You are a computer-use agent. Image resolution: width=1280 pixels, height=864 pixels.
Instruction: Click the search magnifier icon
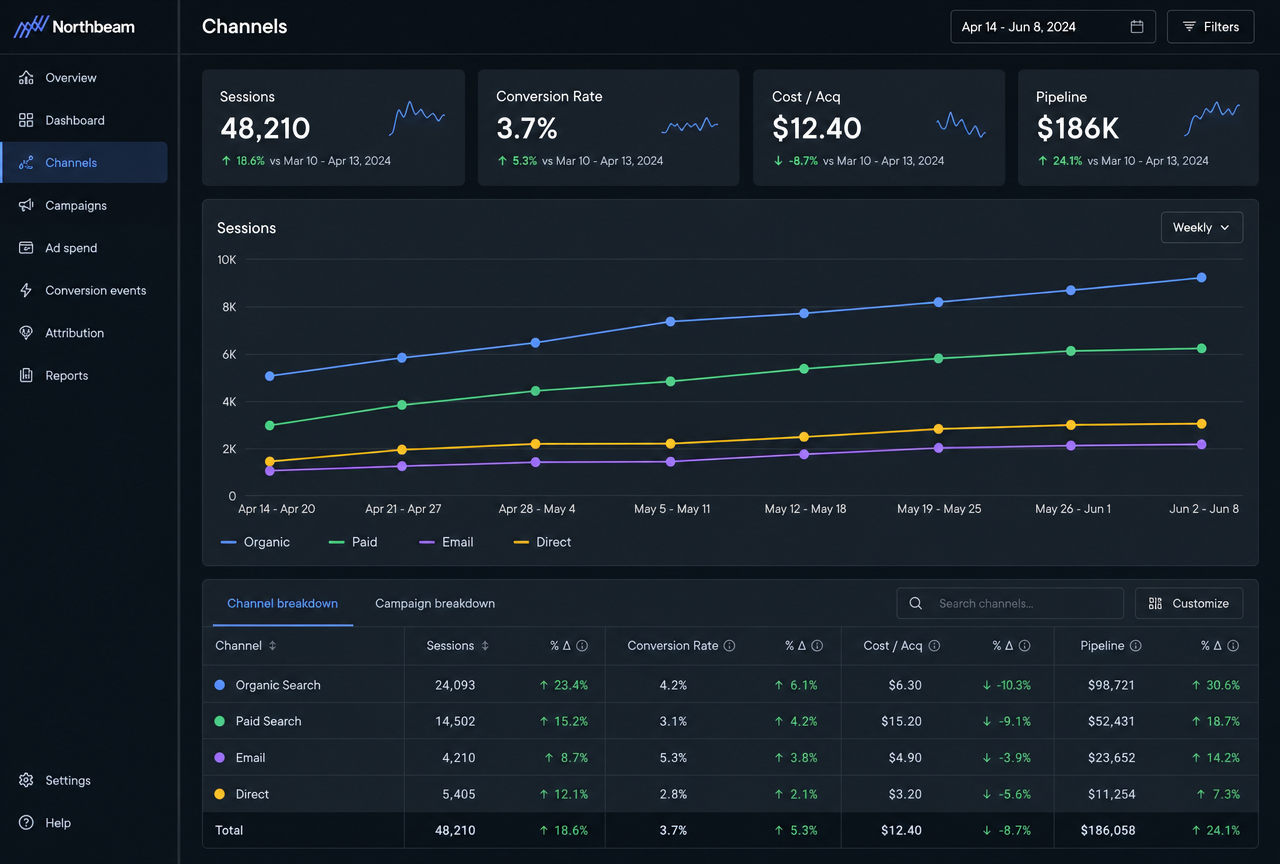pyautogui.click(x=916, y=604)
